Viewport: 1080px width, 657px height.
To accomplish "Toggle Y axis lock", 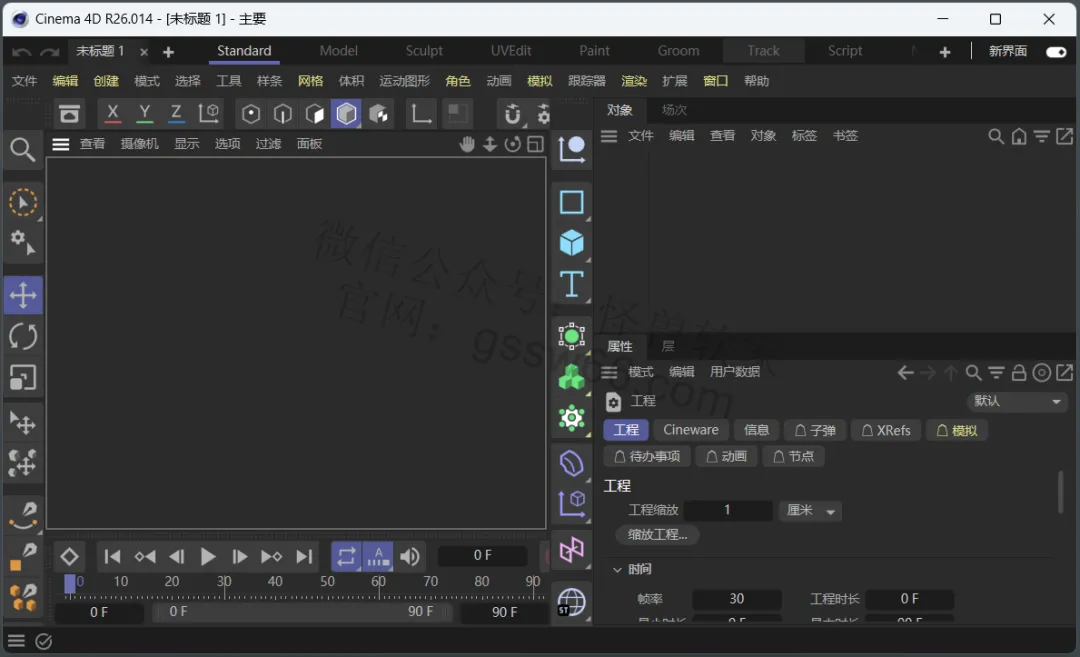I will click(145, 113).
